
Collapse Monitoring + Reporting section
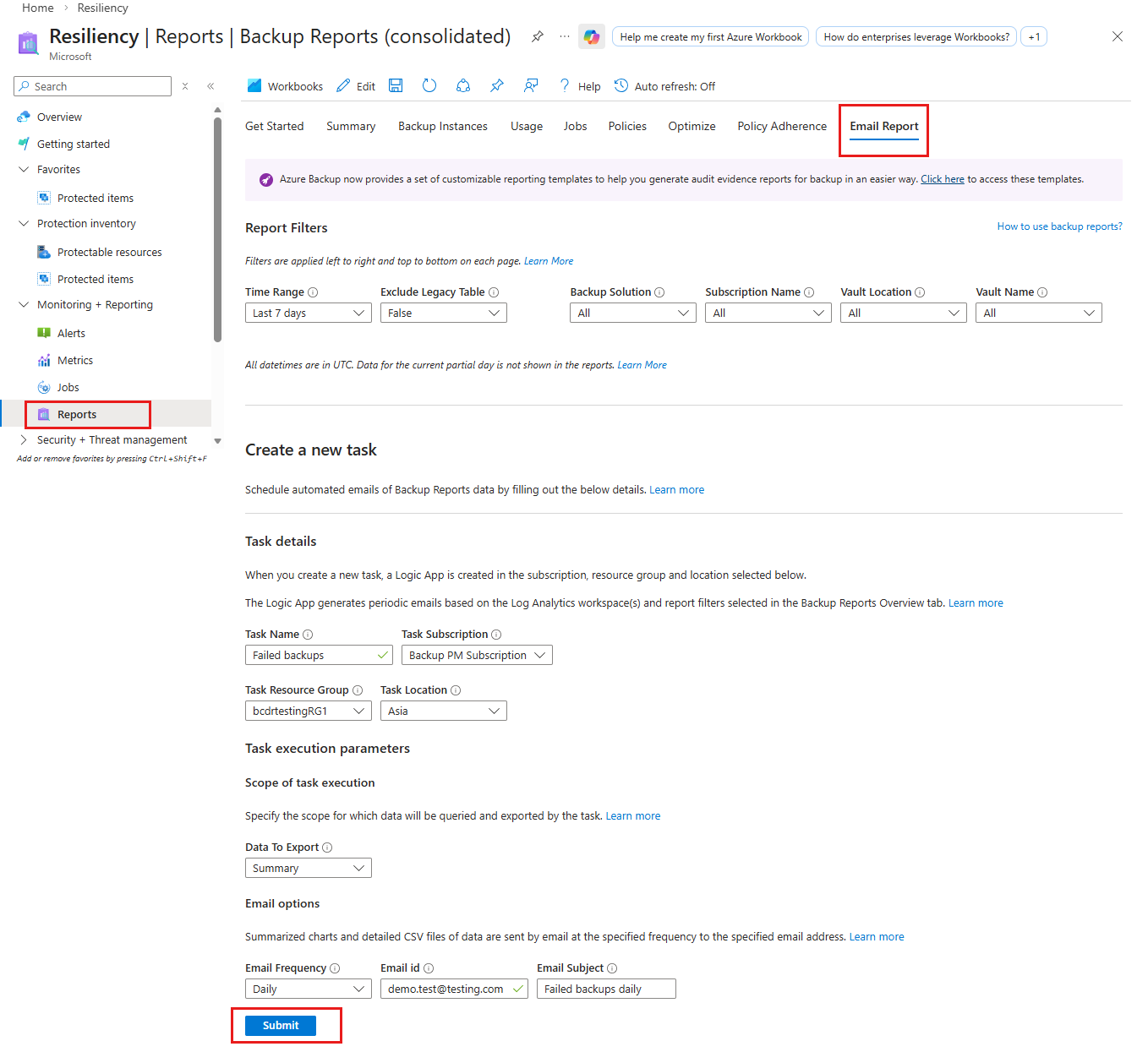pyautogui.click(x=24, y=305)
